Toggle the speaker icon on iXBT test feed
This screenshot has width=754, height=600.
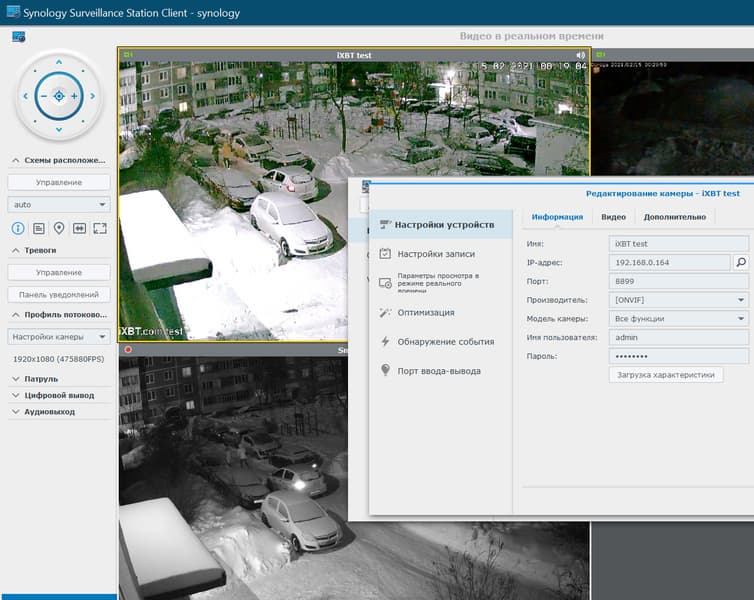(581, 55)
